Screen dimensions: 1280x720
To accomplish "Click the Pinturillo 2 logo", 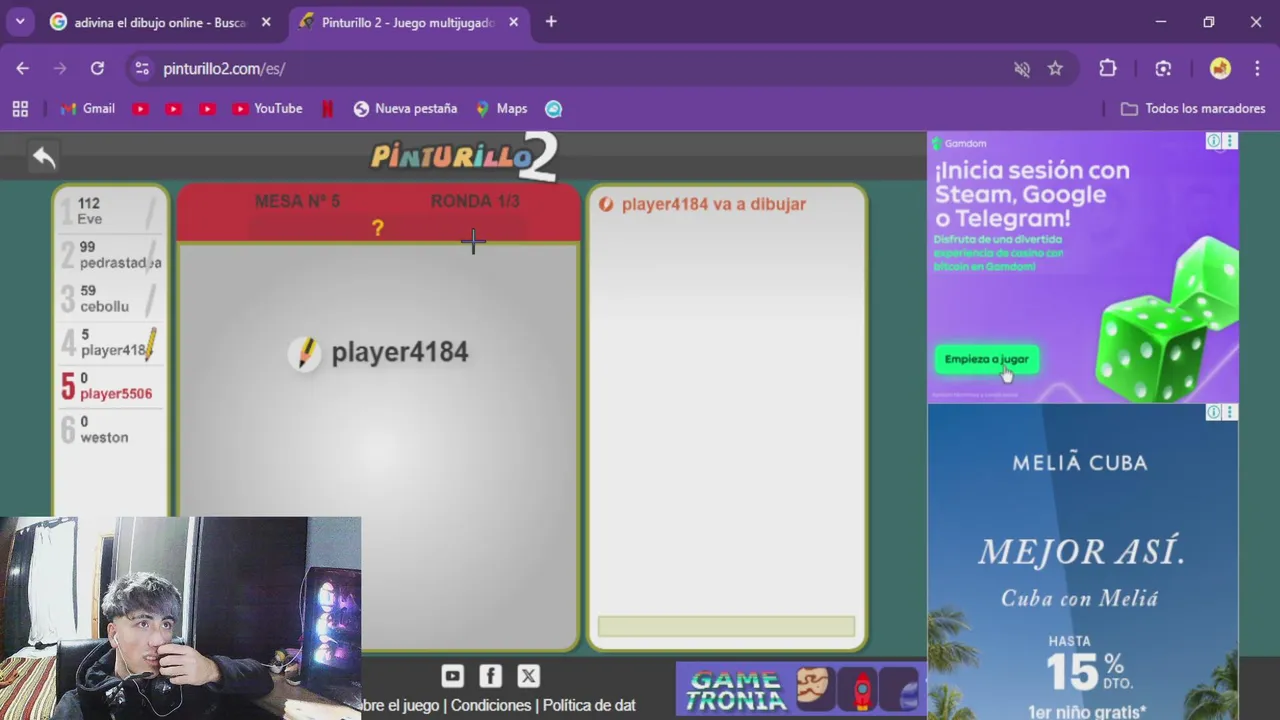I will click(x=464, y=157).
